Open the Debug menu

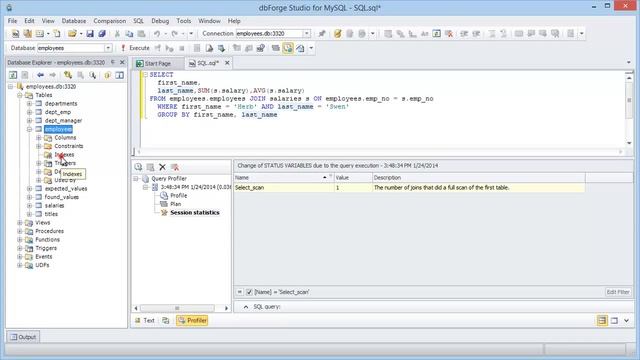coord(160,21)
